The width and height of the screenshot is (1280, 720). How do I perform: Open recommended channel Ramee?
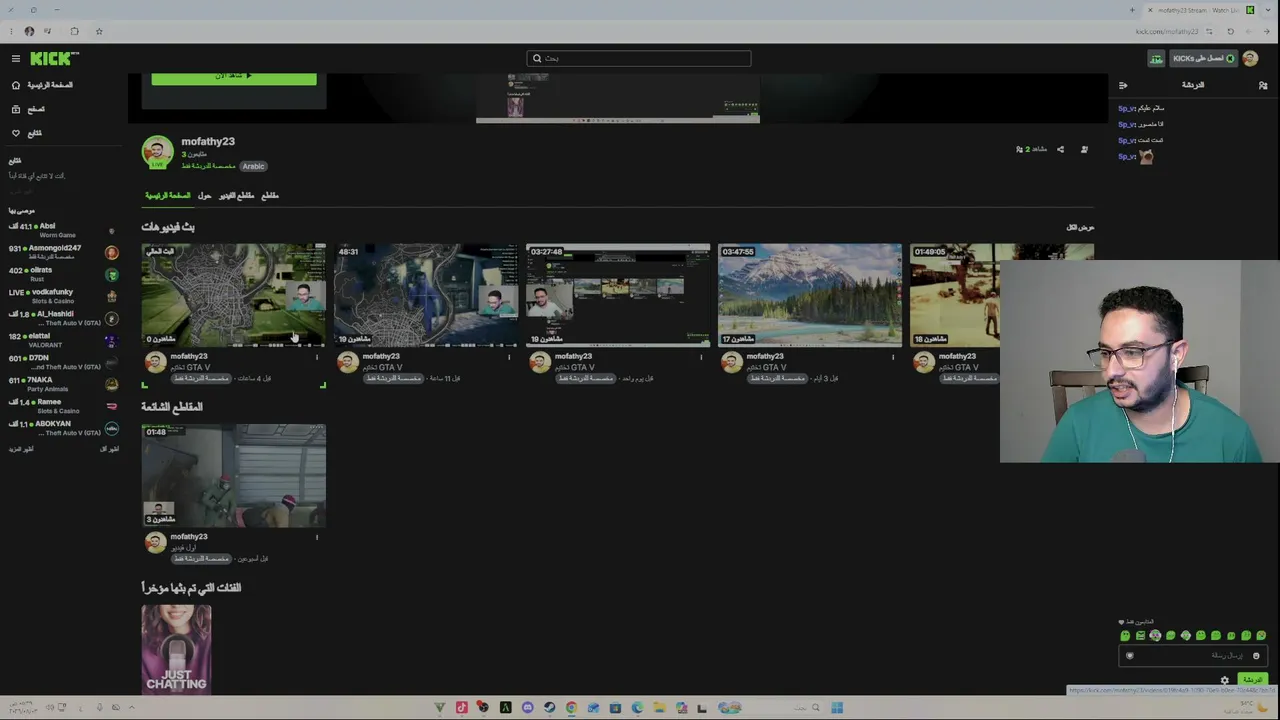(x=64, y=406)
